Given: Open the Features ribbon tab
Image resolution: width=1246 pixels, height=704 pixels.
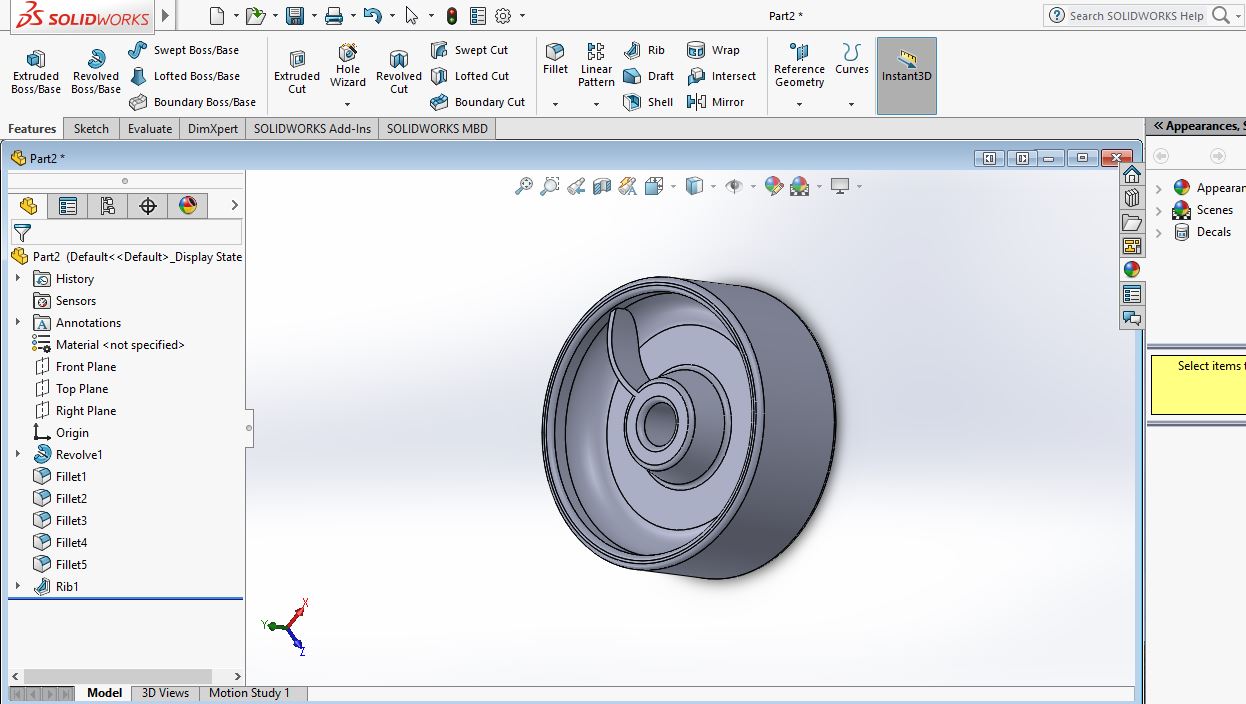Looking at the screenshot, I should [x=33, y=129].
